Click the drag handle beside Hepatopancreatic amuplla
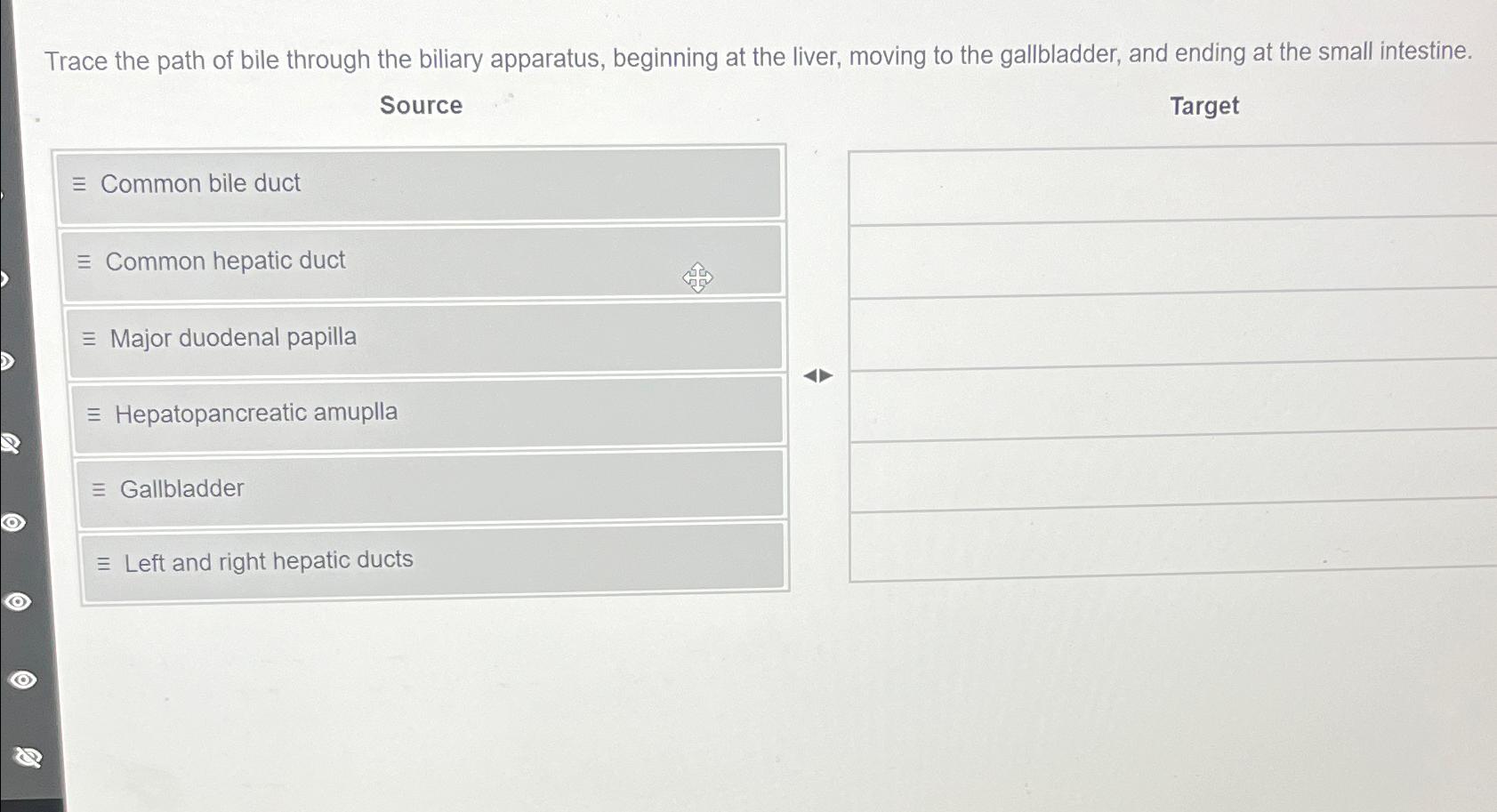Viewport: 1497px width, 812px height. 94,414
